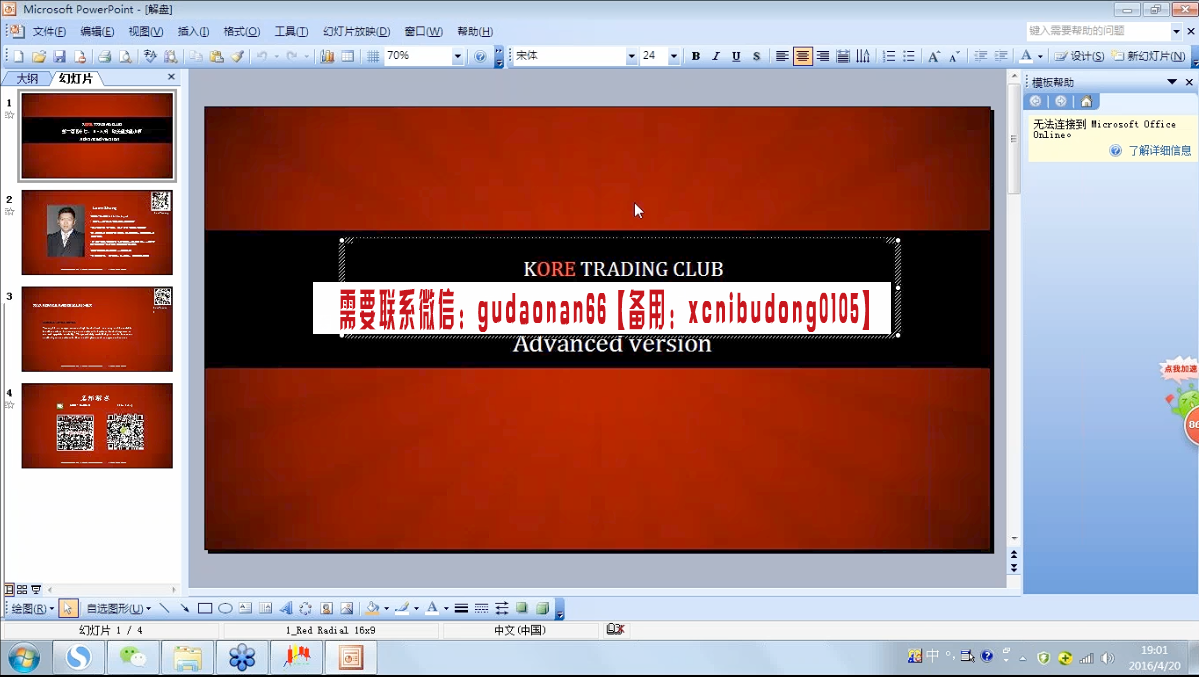Image resolution: width=1199 pixels, height=677 pixels.
Task: Insert a picture from file
Action: (346, 608)
